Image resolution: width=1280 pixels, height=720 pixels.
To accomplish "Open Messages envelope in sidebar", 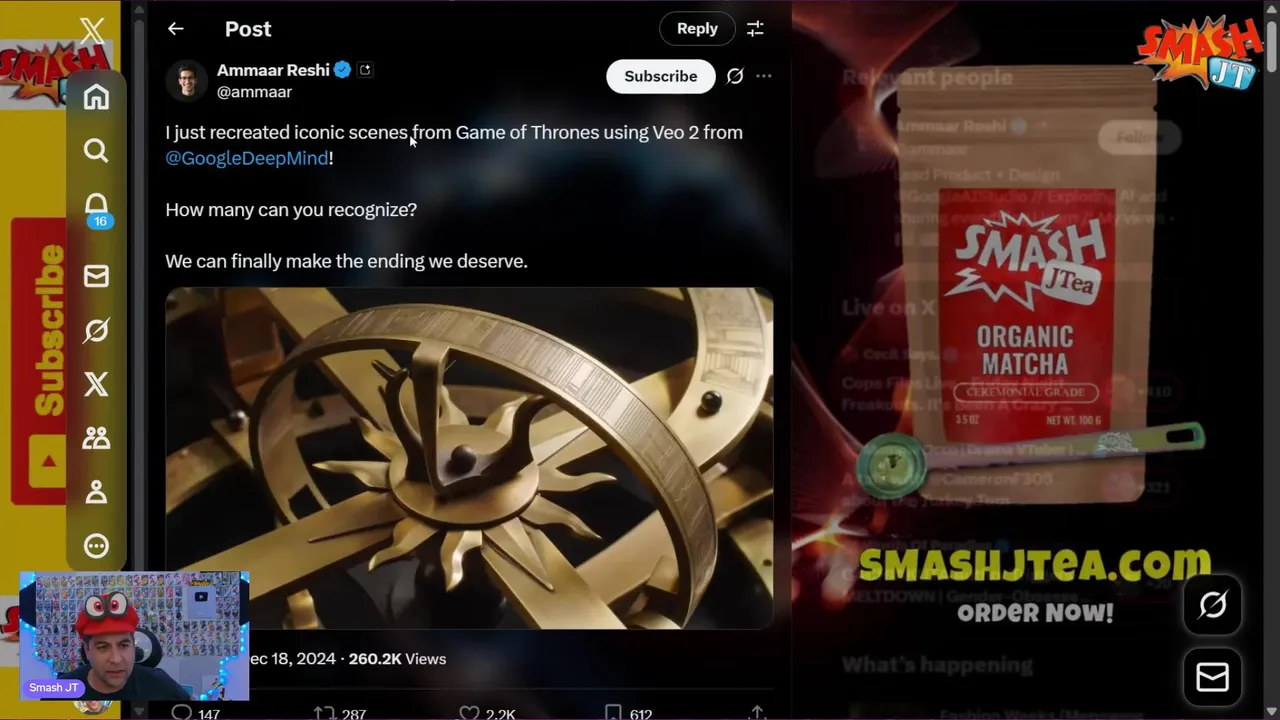I will click(x=96, y=276).
